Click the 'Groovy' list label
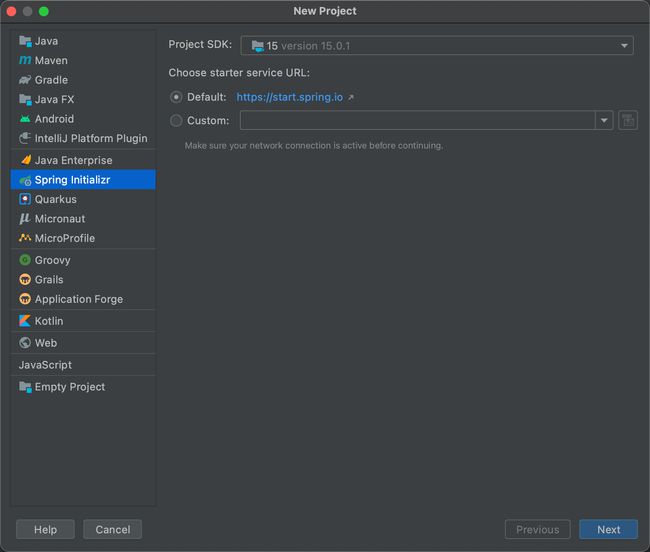The image size is (650, 552). pos(53,260)
